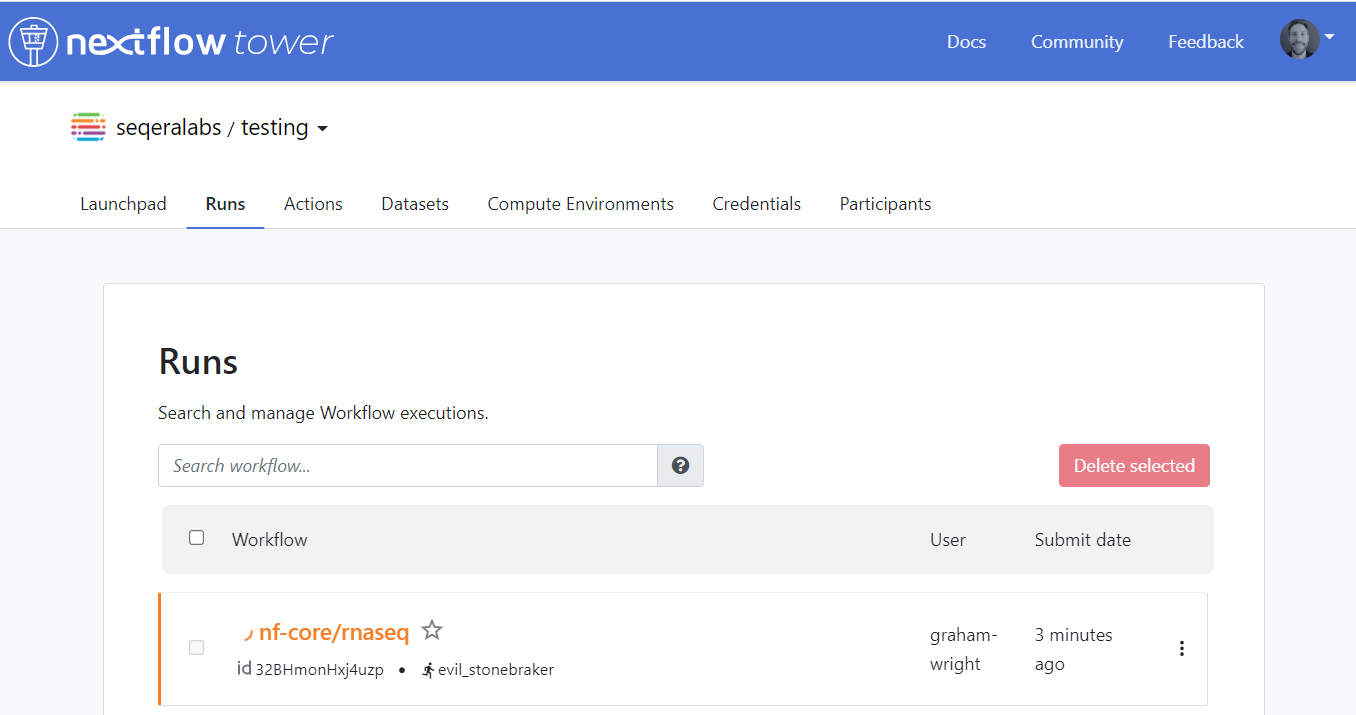Visit the Community link
Viewport: 1356px width, 715px height.
coord(1077,42)
